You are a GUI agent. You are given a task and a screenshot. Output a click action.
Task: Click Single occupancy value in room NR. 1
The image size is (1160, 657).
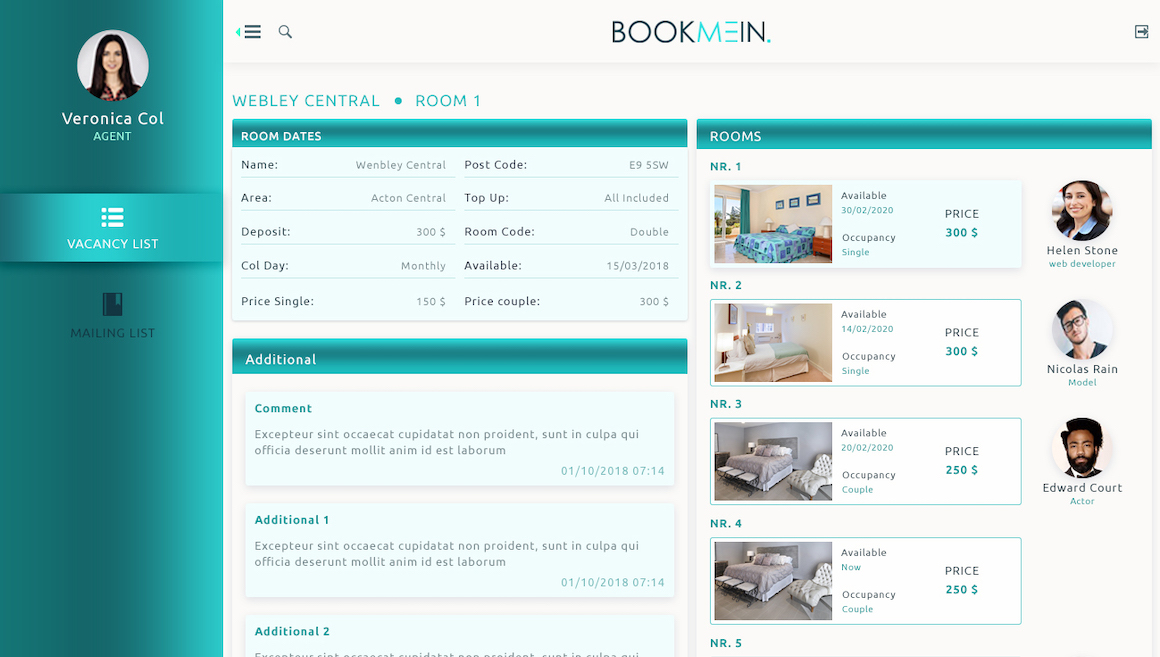coord(855,252)
